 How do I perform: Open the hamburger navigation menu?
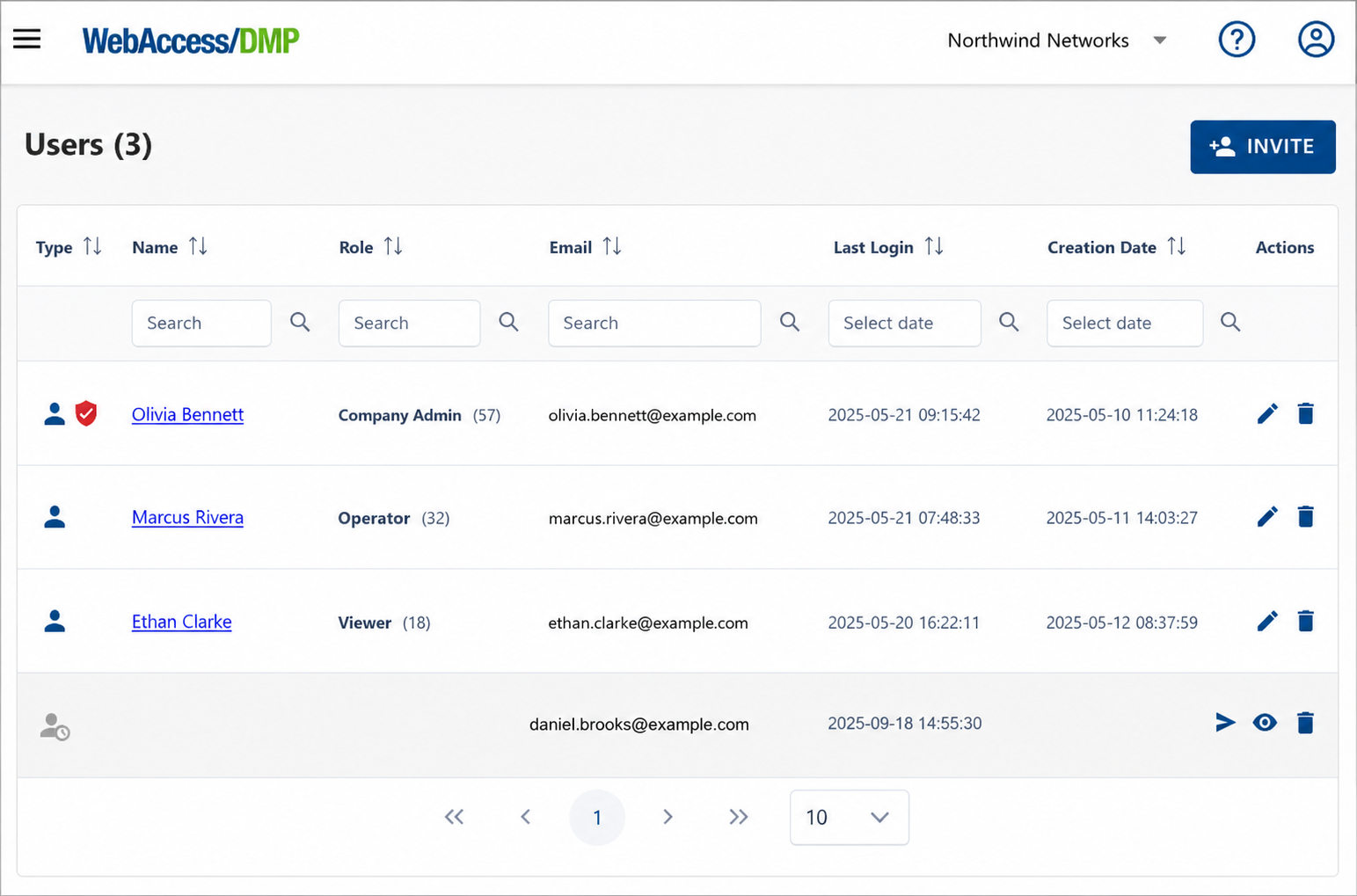[x=26, y=39]
